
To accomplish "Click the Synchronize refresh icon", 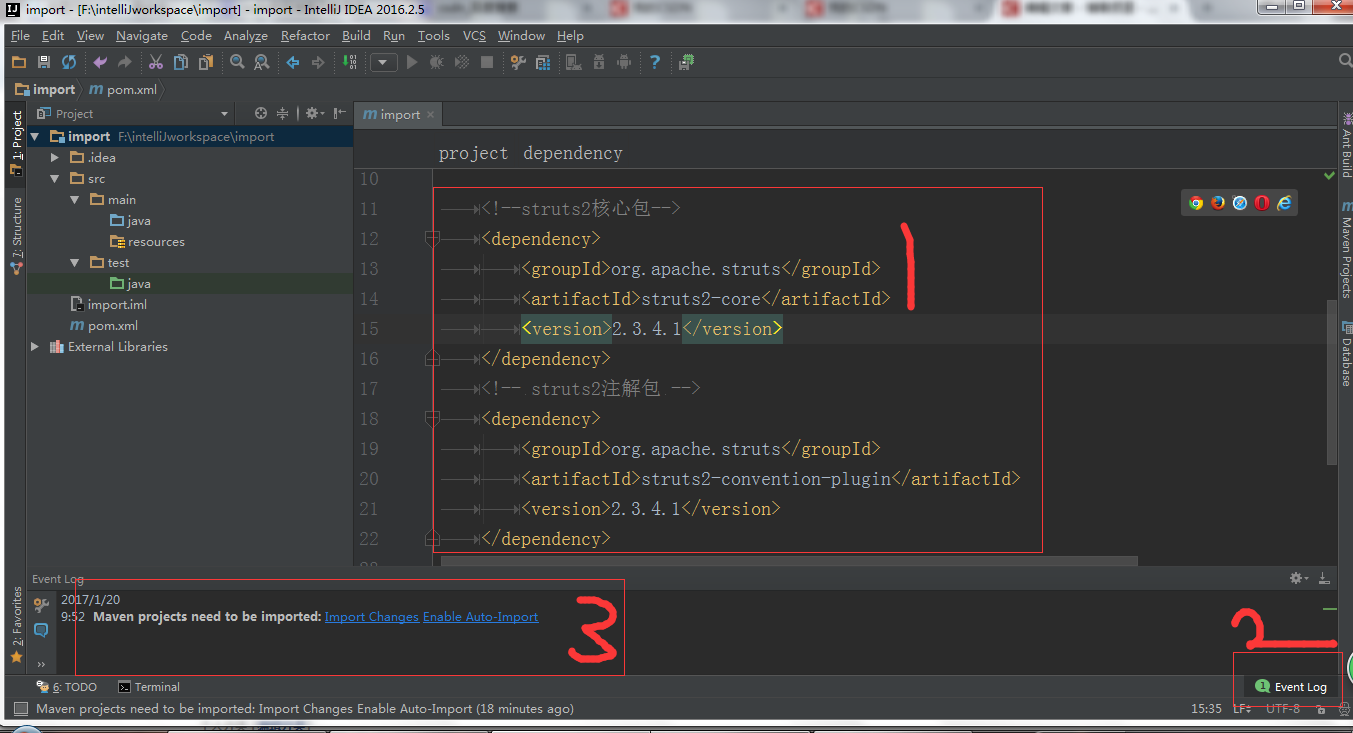I will 69,62.
